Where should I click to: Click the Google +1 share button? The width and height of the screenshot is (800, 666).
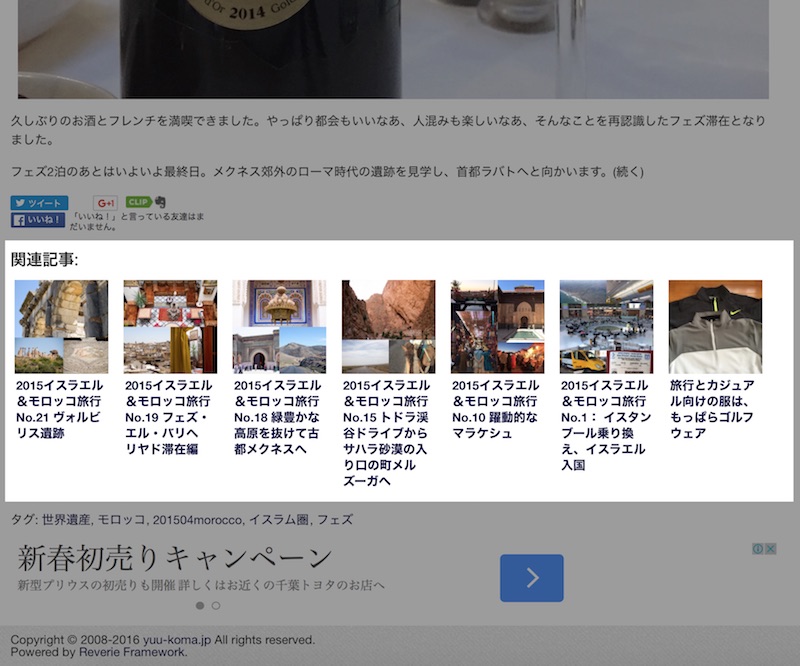click(x=105, y=203)
